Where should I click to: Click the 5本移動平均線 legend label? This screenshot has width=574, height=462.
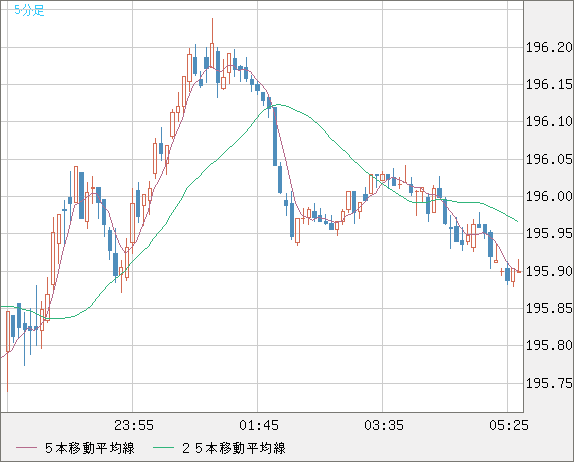(90, 448)
